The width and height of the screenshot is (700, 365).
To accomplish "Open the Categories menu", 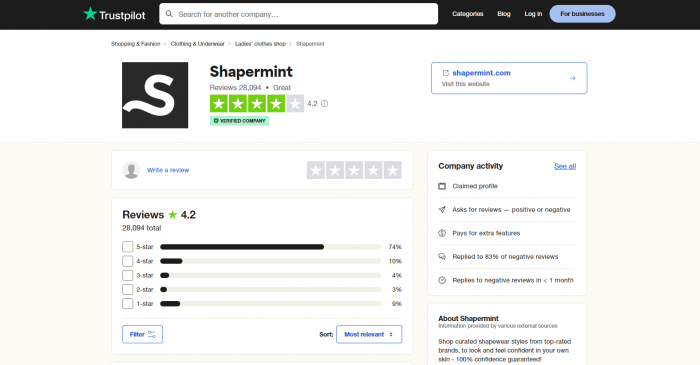I will pos(467,14).
